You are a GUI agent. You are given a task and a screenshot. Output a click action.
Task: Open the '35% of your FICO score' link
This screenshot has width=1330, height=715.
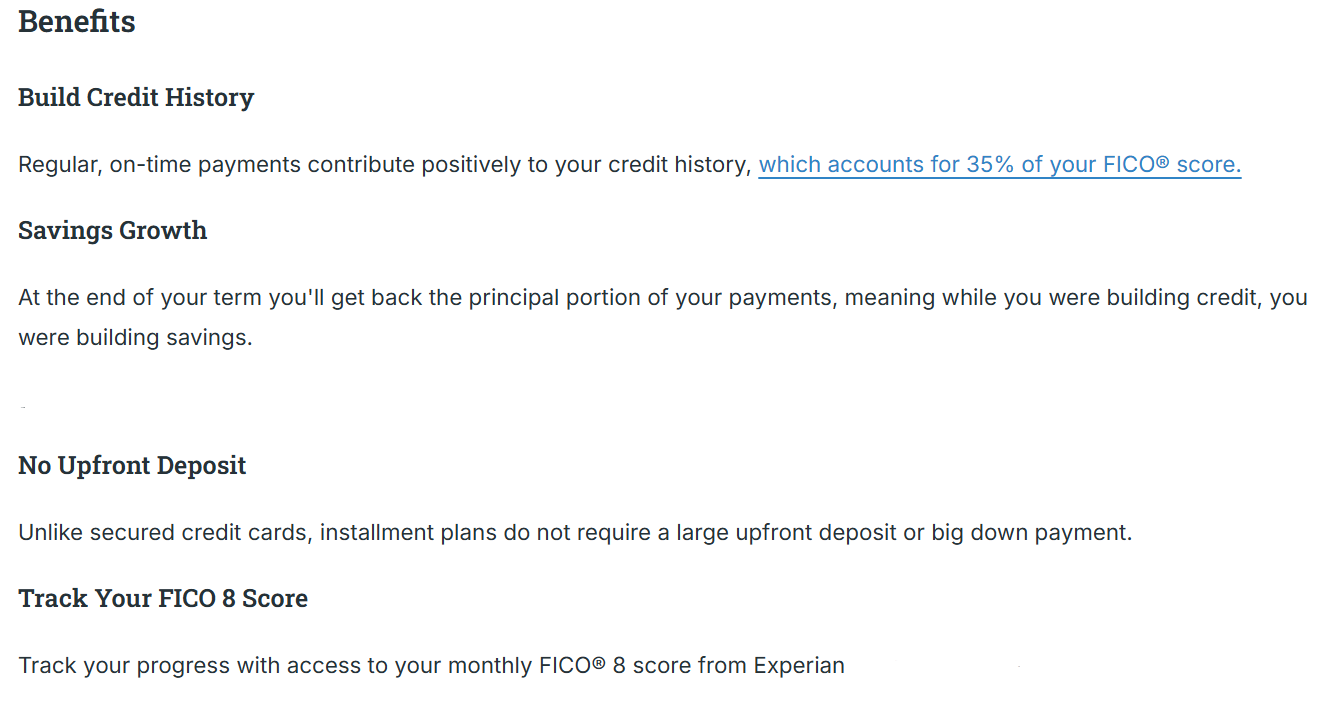tap(1000, 164)
